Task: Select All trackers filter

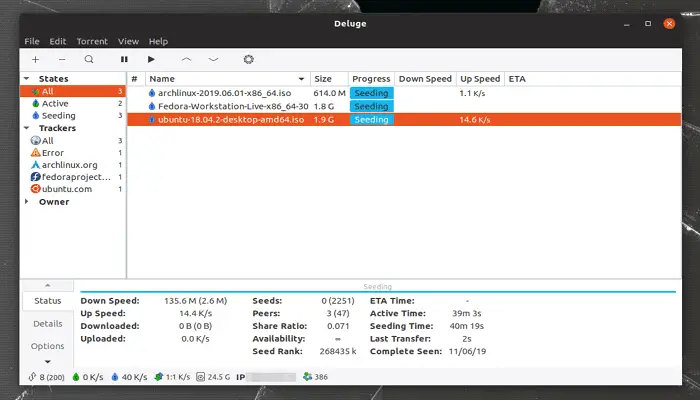Action: pyautogui.click(x=73, y=141)
